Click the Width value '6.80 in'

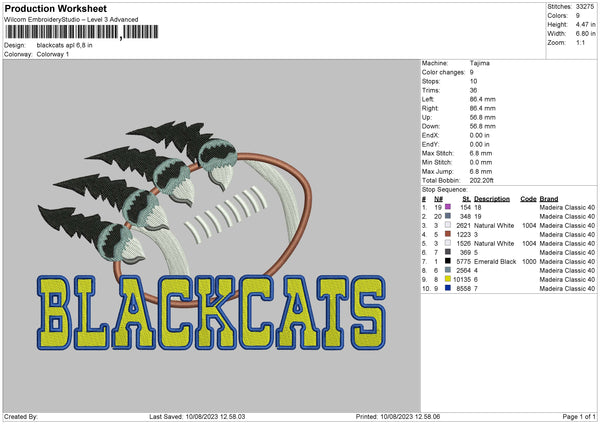tap(585, 34)
